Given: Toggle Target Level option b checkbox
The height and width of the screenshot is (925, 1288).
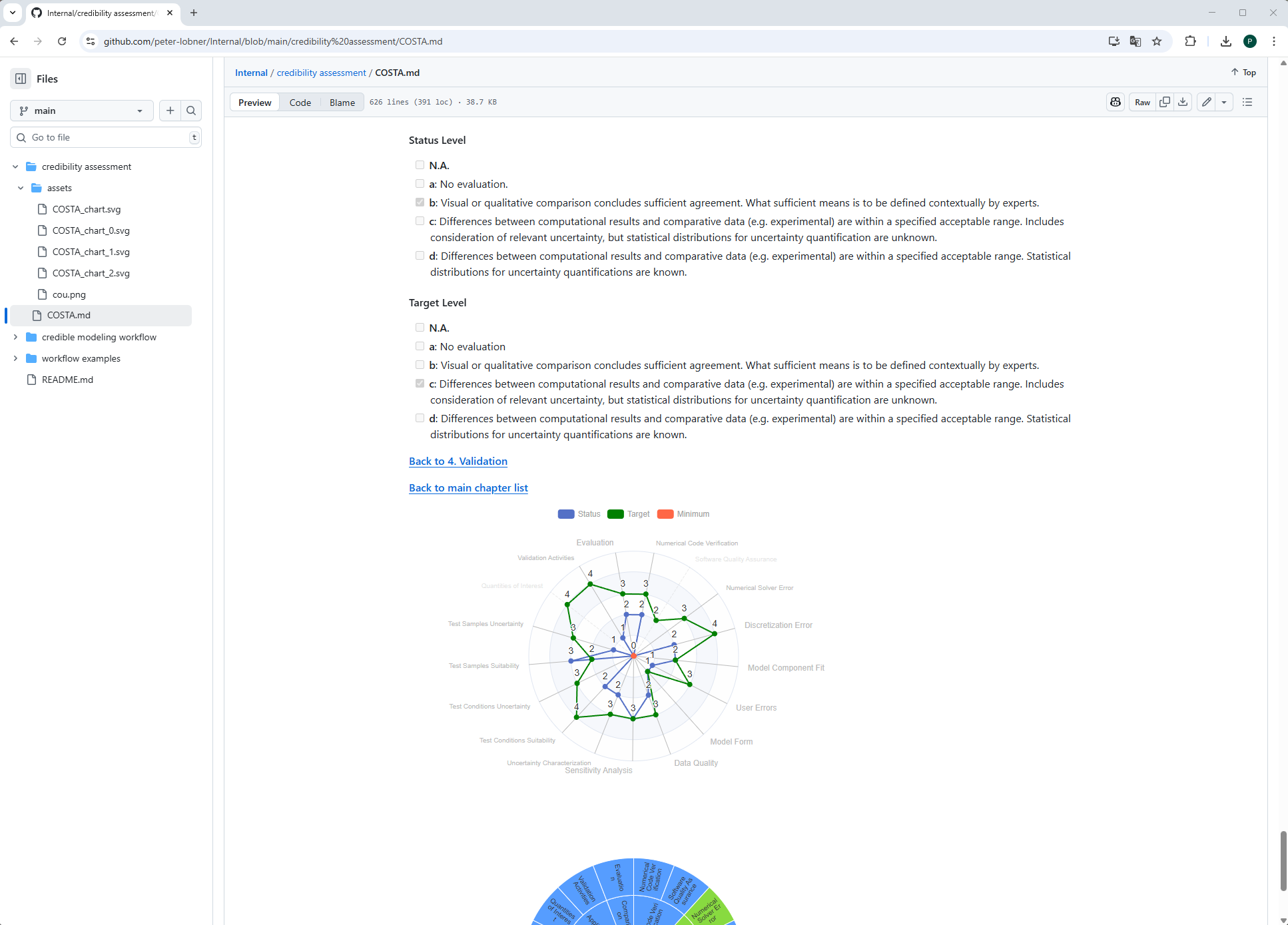Looking at the screenshot, I should point(420,364).
